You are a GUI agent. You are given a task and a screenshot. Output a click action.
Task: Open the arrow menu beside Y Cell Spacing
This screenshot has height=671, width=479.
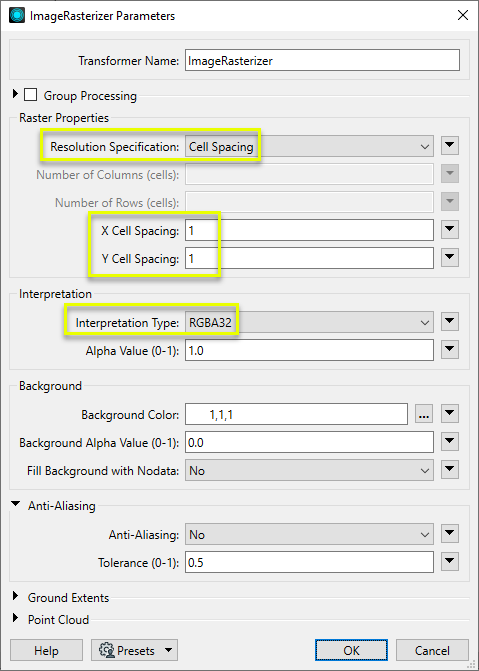coord(449,258)
